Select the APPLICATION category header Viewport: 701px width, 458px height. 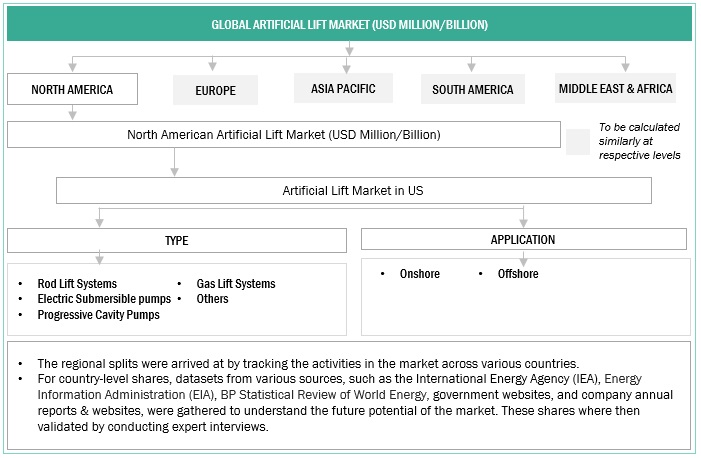(523, 240)
